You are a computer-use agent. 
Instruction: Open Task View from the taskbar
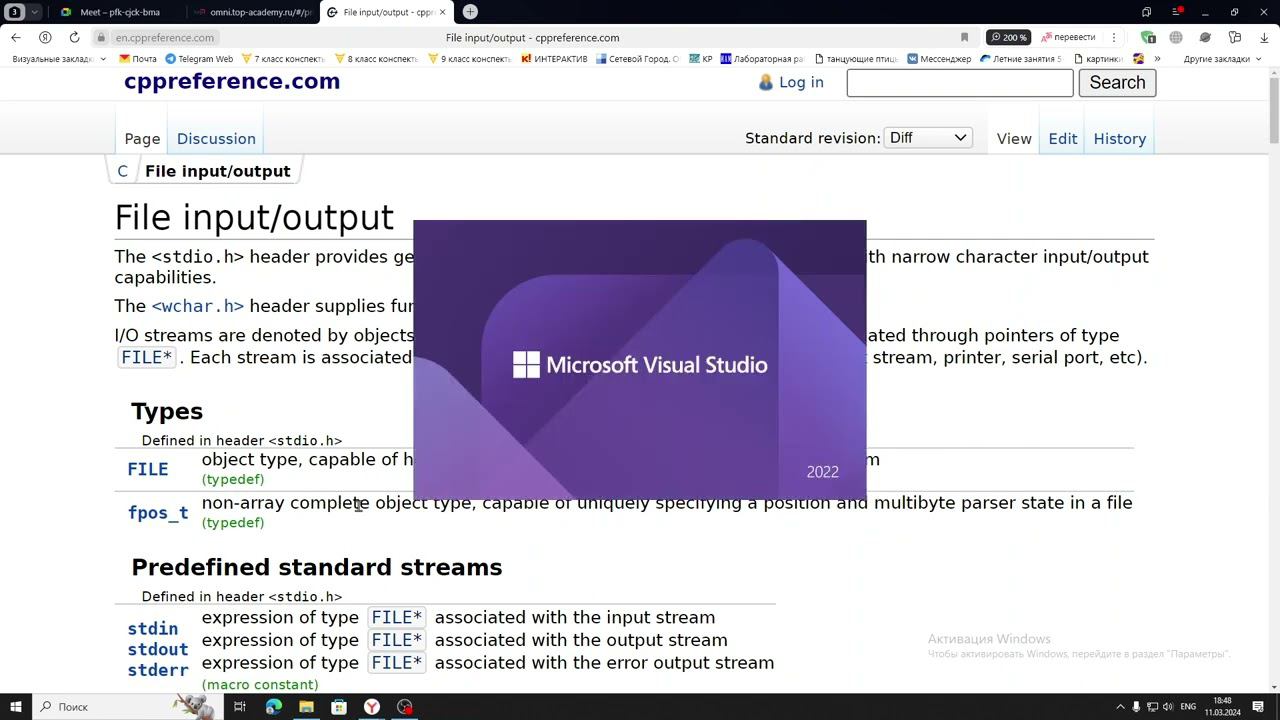[240, 707]
